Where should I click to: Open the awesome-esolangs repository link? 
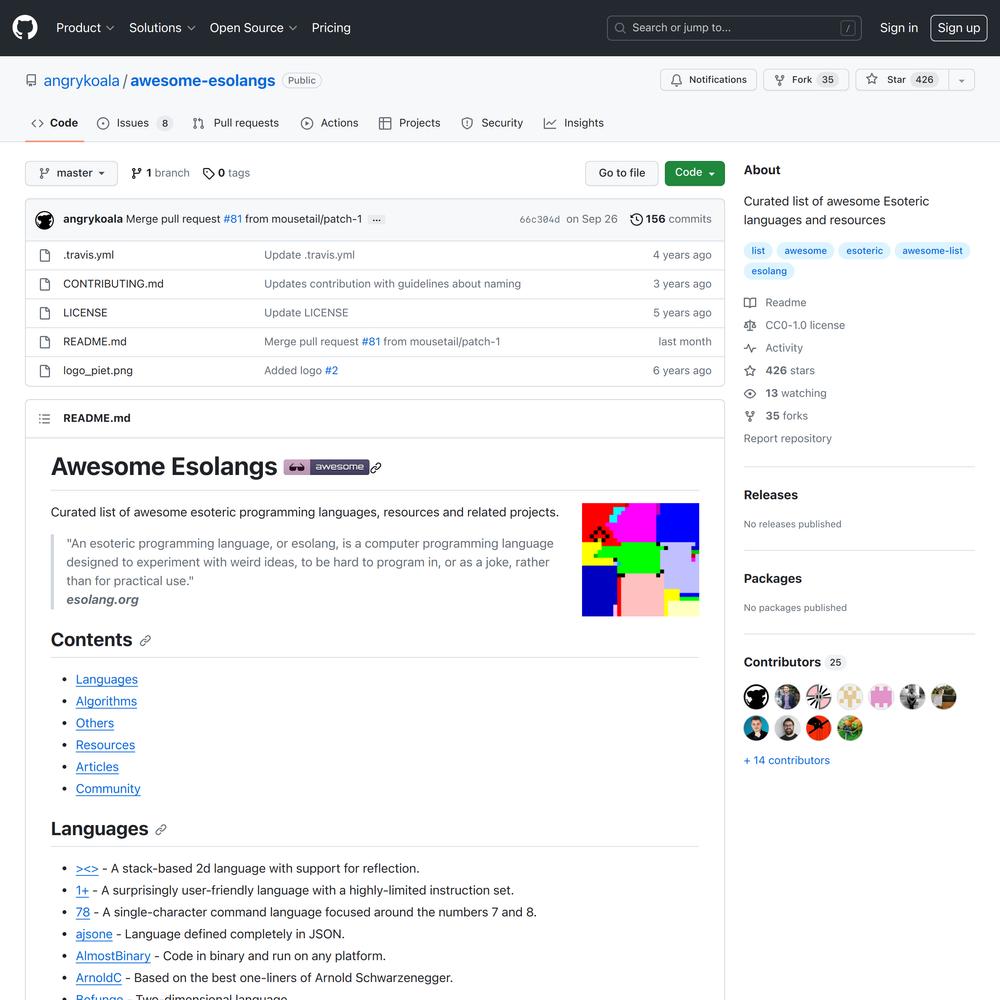(x=203, y=80)
